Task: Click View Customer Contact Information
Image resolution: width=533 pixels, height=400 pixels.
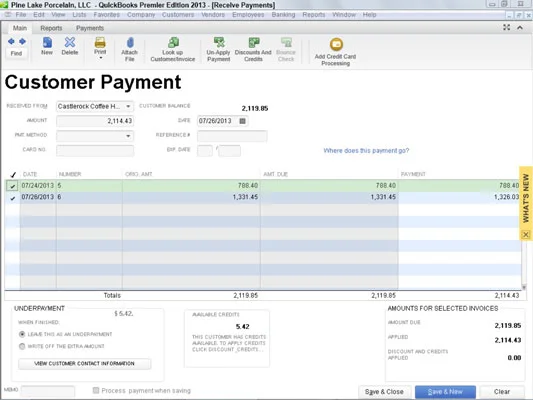Action: tap(84, 364)
